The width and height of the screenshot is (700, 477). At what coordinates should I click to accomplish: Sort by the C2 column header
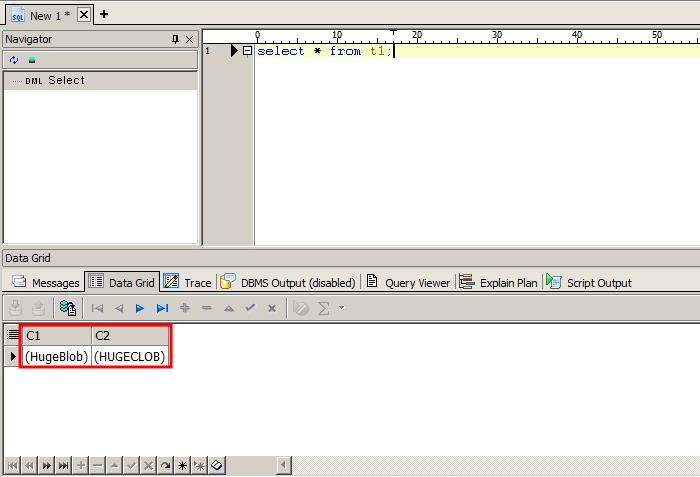[129, 336]
